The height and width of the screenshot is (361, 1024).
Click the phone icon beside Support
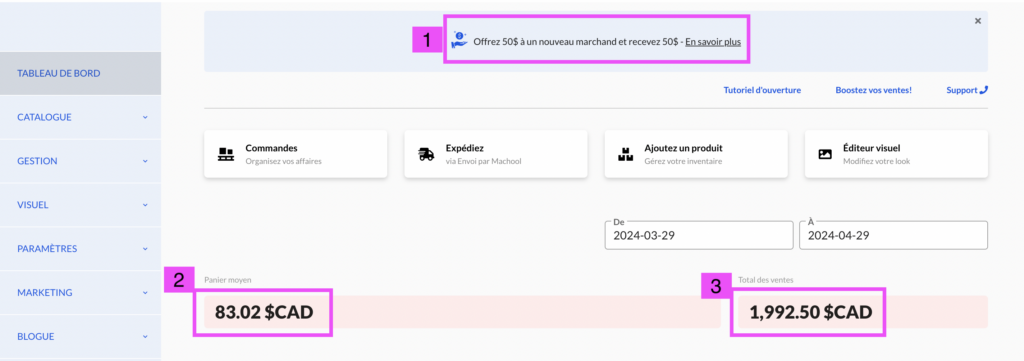pos(984,90)
